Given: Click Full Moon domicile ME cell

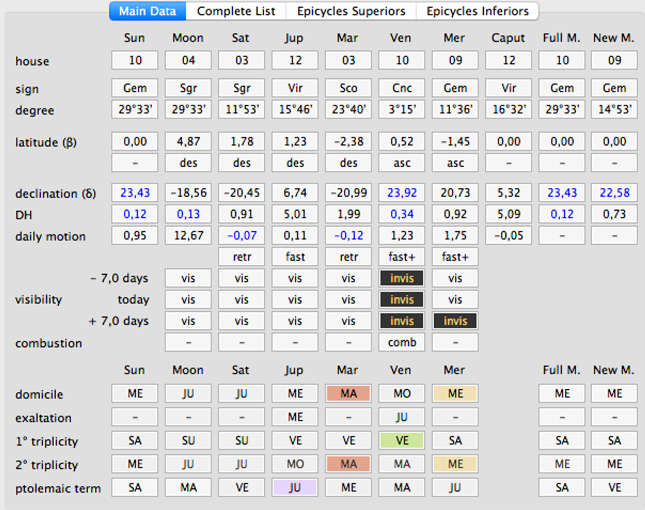Looking at the screenshot, I should click(562, 393).
